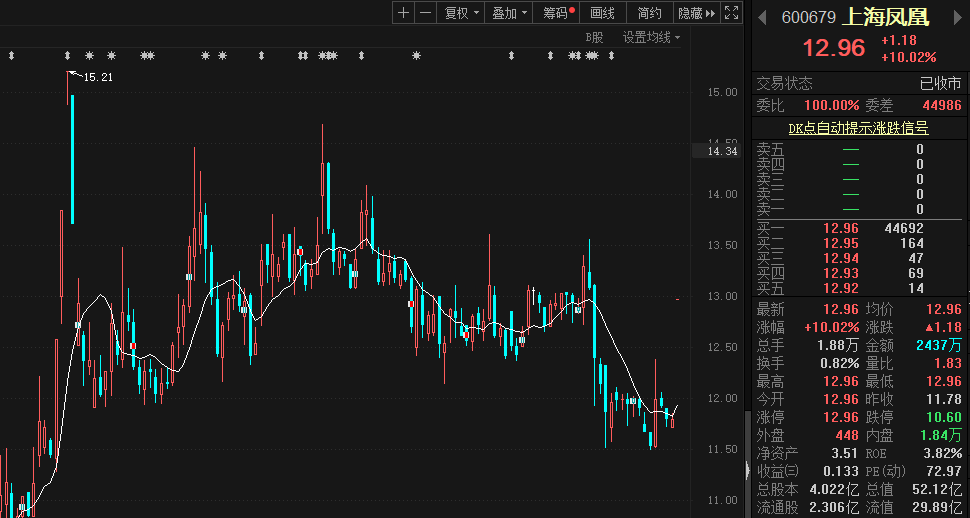
Task: Toggle fullscreen chart view icon
Action: [732, 13]
